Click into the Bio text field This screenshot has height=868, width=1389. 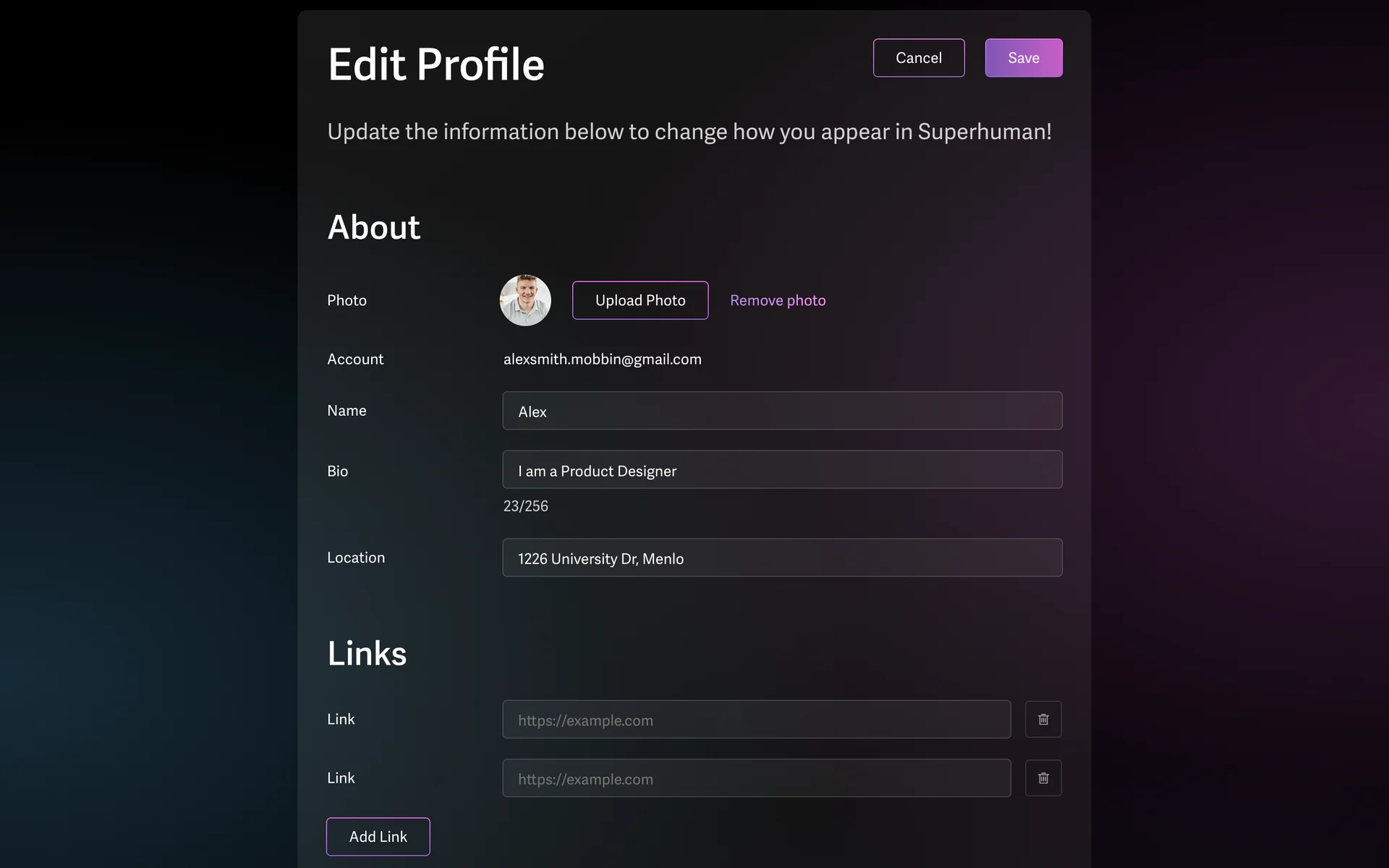(x=781, y=470)
